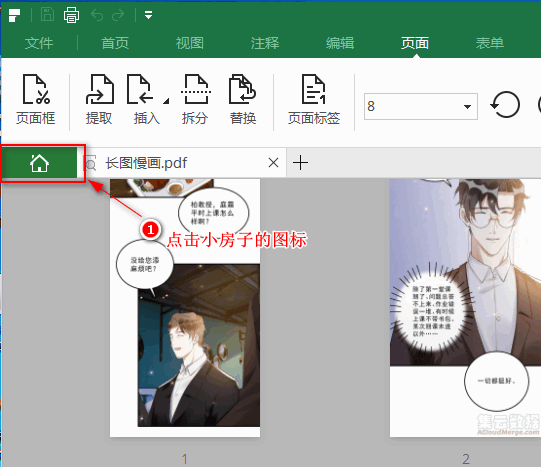The width and height of the screenshot is (541, 467).
Task: Close the 长图慢画.pdf tab
Action: pos(273,162)
